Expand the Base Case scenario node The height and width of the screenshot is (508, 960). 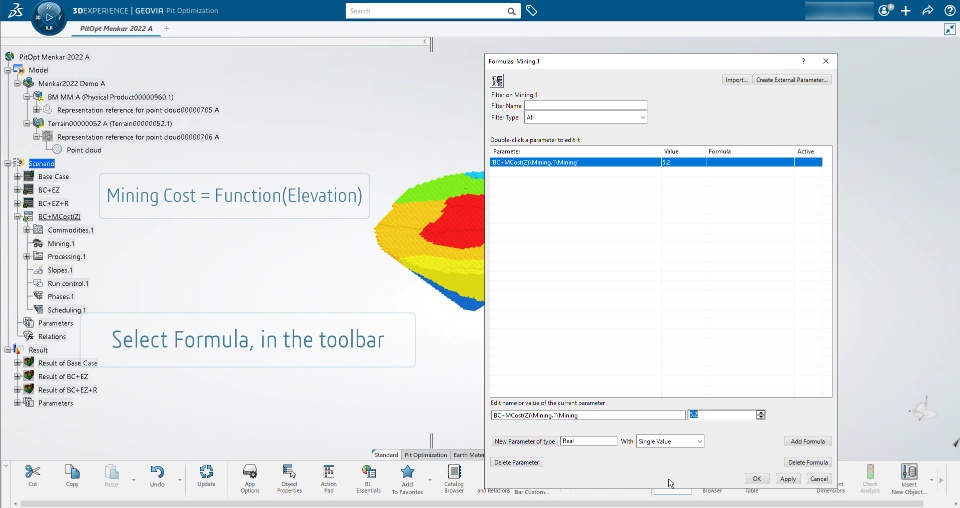pos(18,176)
